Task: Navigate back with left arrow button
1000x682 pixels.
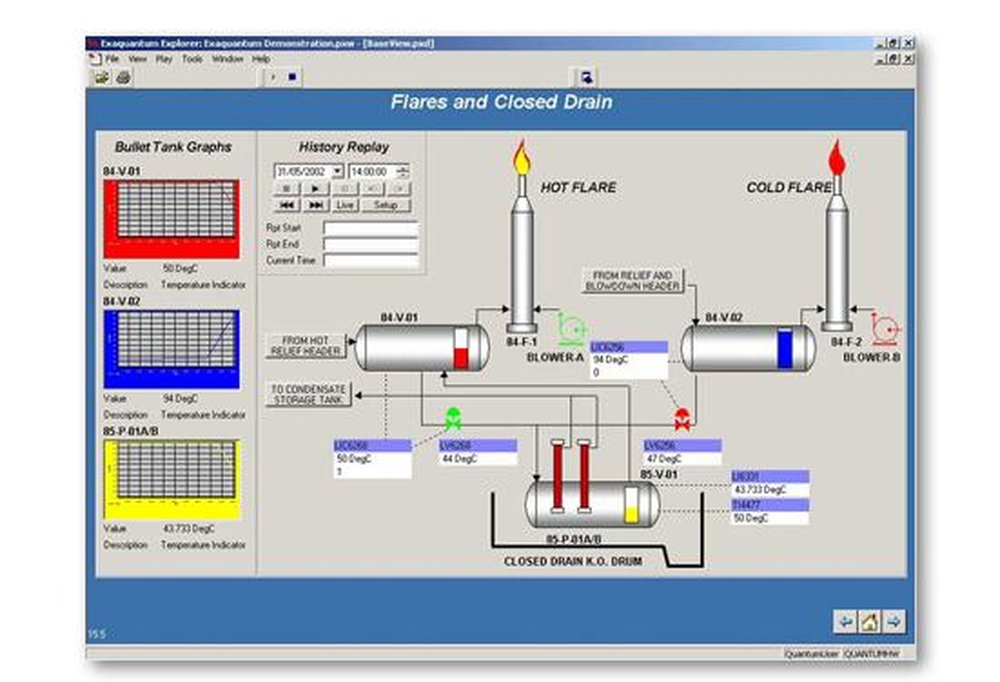Action: tap(846, 621)
